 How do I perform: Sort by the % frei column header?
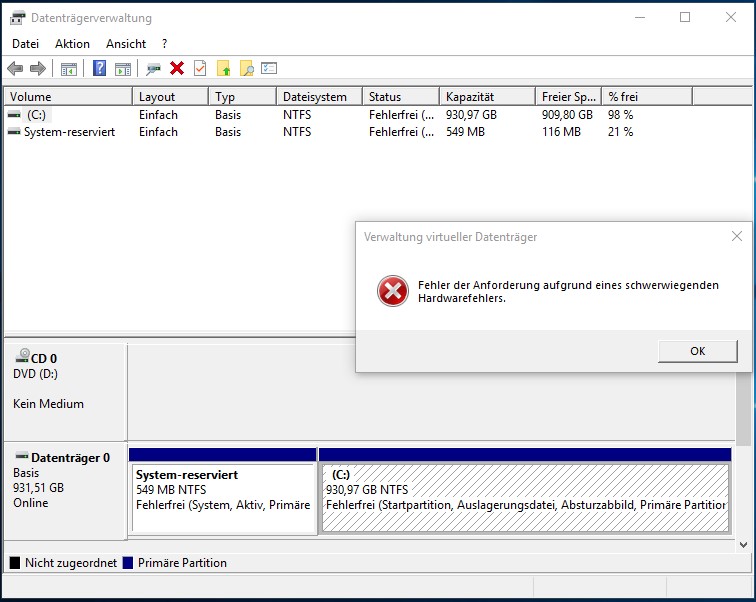[648, 96]
